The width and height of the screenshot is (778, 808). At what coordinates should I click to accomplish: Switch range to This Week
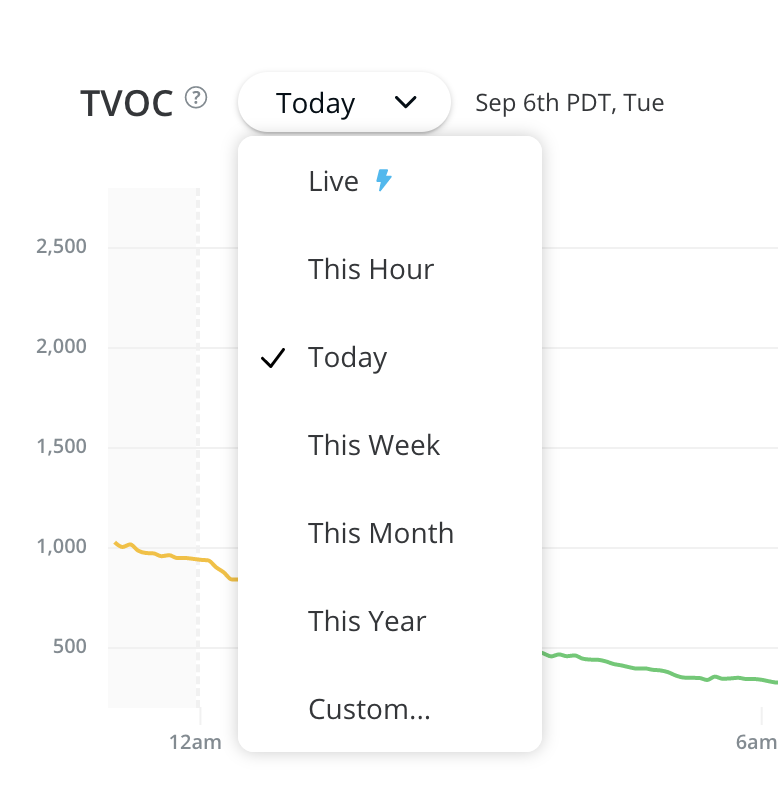(x=374, y=446)
